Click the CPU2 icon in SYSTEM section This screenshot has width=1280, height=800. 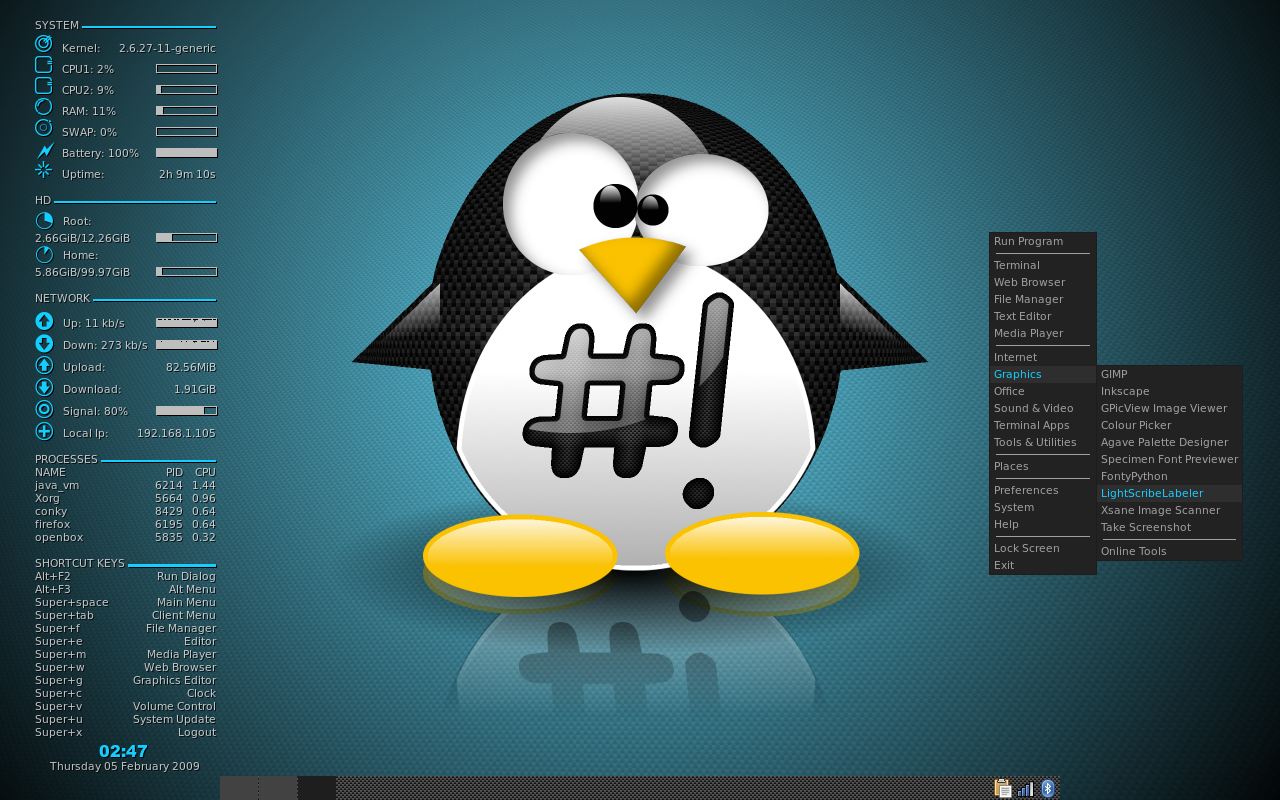tap(43, 86)
